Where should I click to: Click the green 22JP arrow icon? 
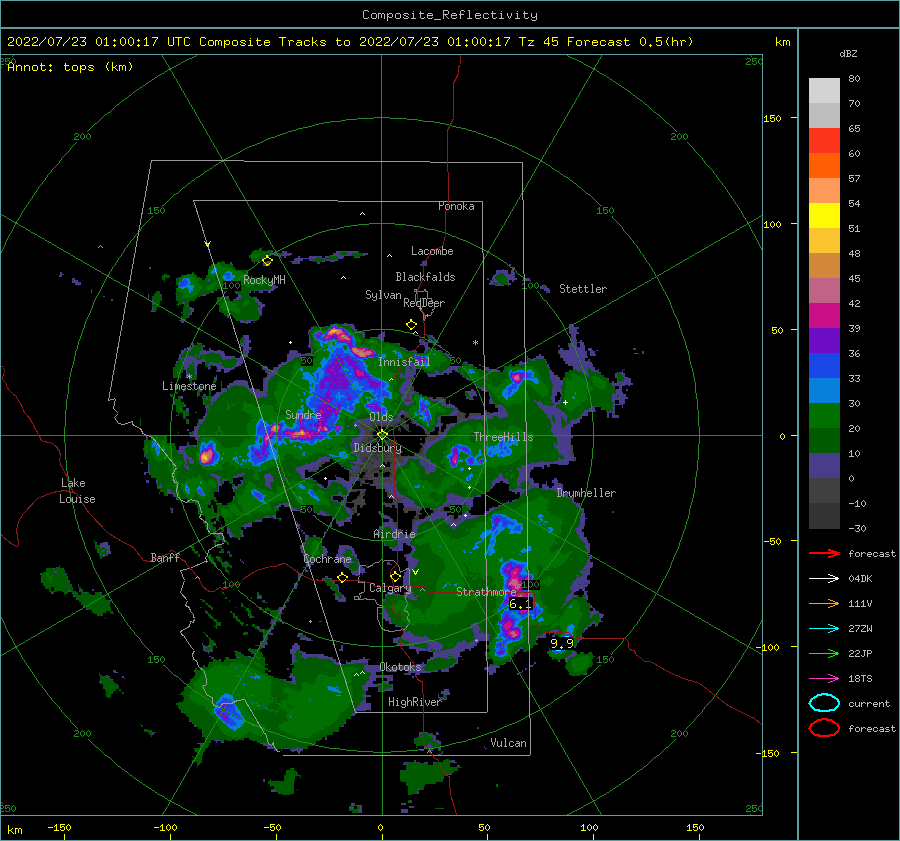coord(824,653)
